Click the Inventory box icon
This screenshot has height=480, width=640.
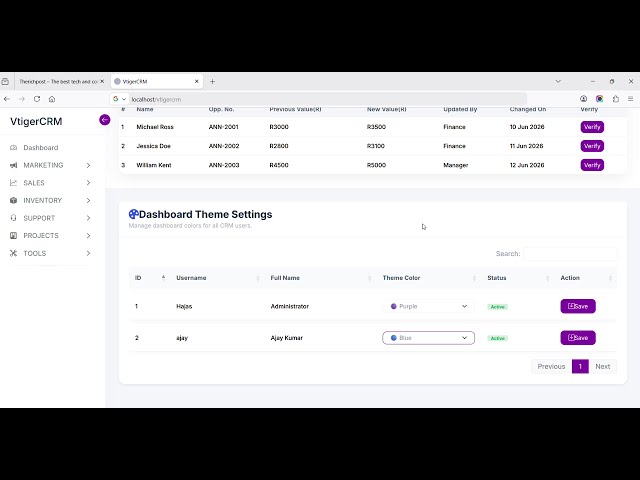pyautogui.click(x=13, y=200)
